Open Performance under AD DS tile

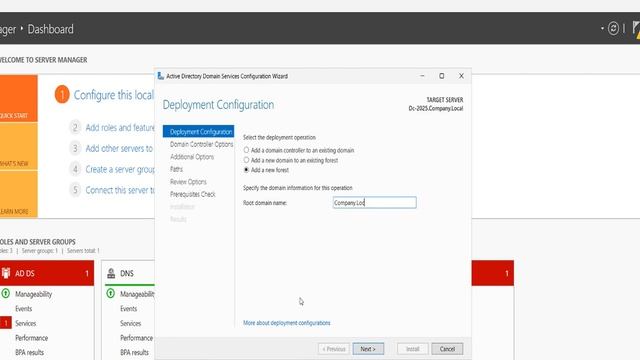click(31, 338)
